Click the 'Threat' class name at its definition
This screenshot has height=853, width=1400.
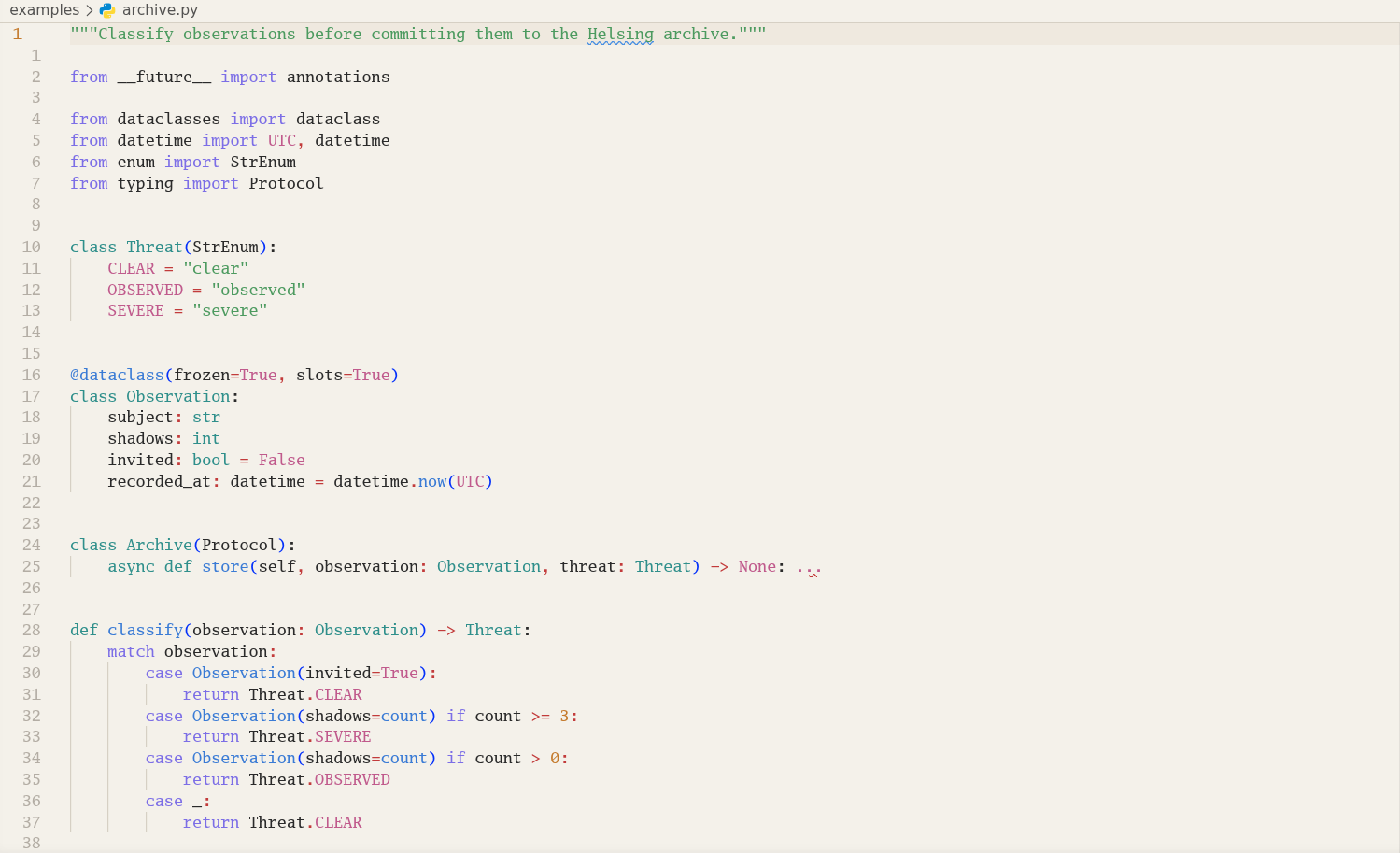point(155,248)
